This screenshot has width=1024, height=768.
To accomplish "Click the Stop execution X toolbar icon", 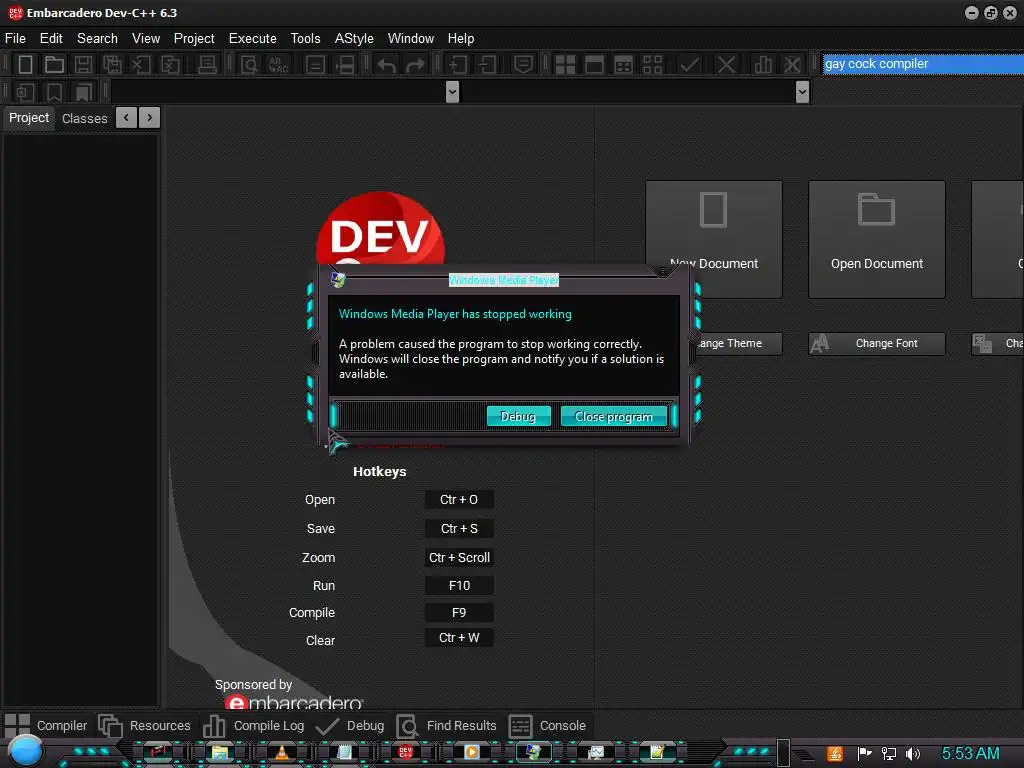I will 726,64.
